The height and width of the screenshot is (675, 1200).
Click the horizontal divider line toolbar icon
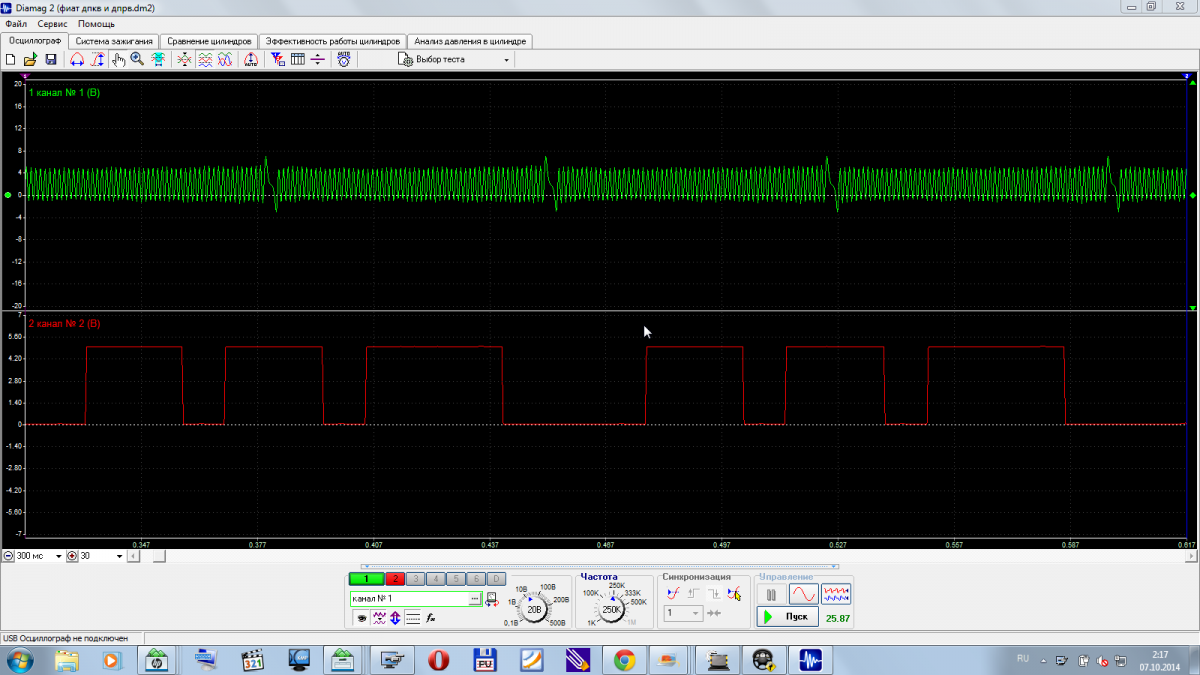coord(317,60)
